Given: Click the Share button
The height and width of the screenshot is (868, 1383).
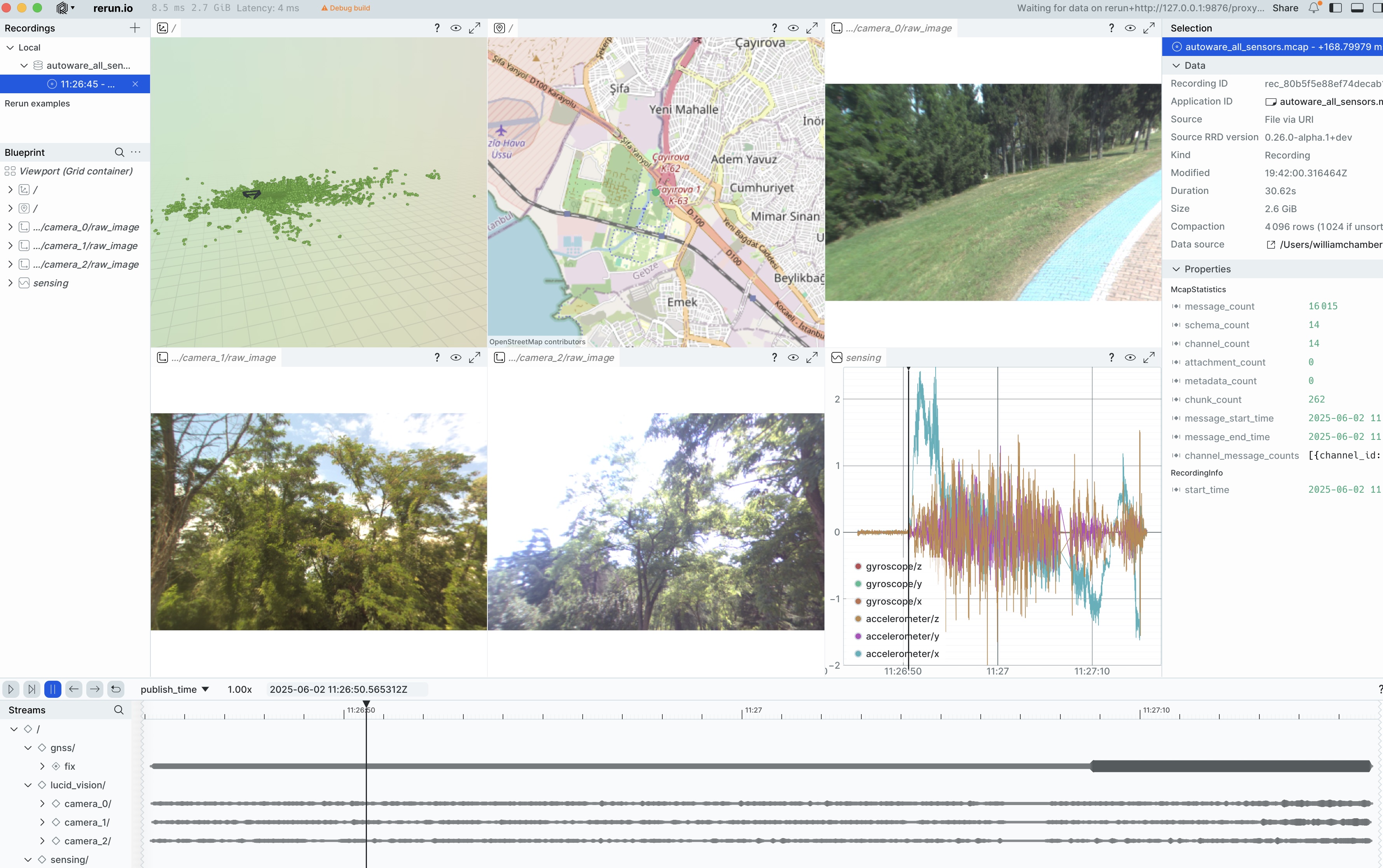Looking at the screenshot, I should click(1285, 8).
